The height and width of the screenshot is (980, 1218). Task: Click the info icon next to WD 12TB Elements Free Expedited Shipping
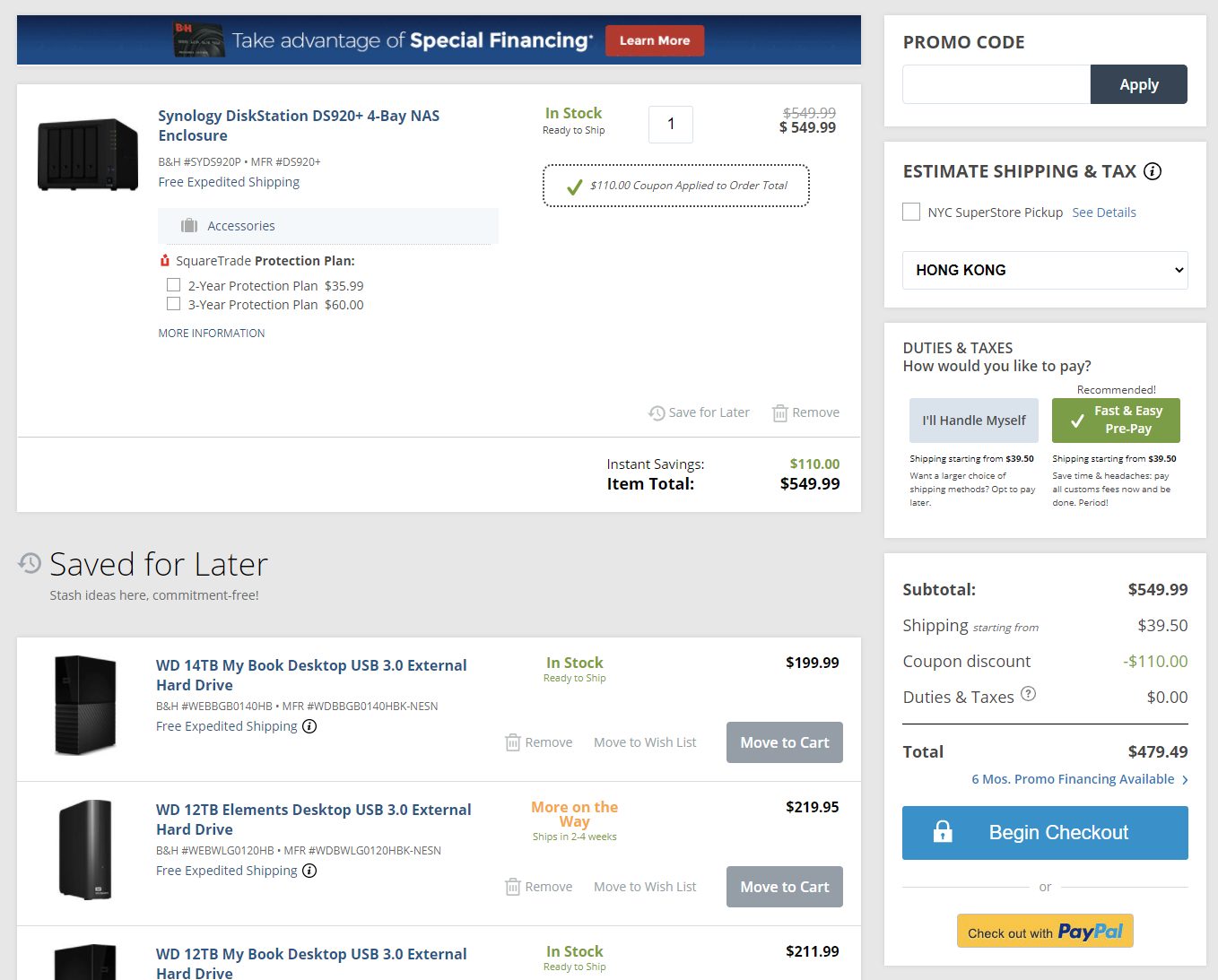[x=309, y=871]
